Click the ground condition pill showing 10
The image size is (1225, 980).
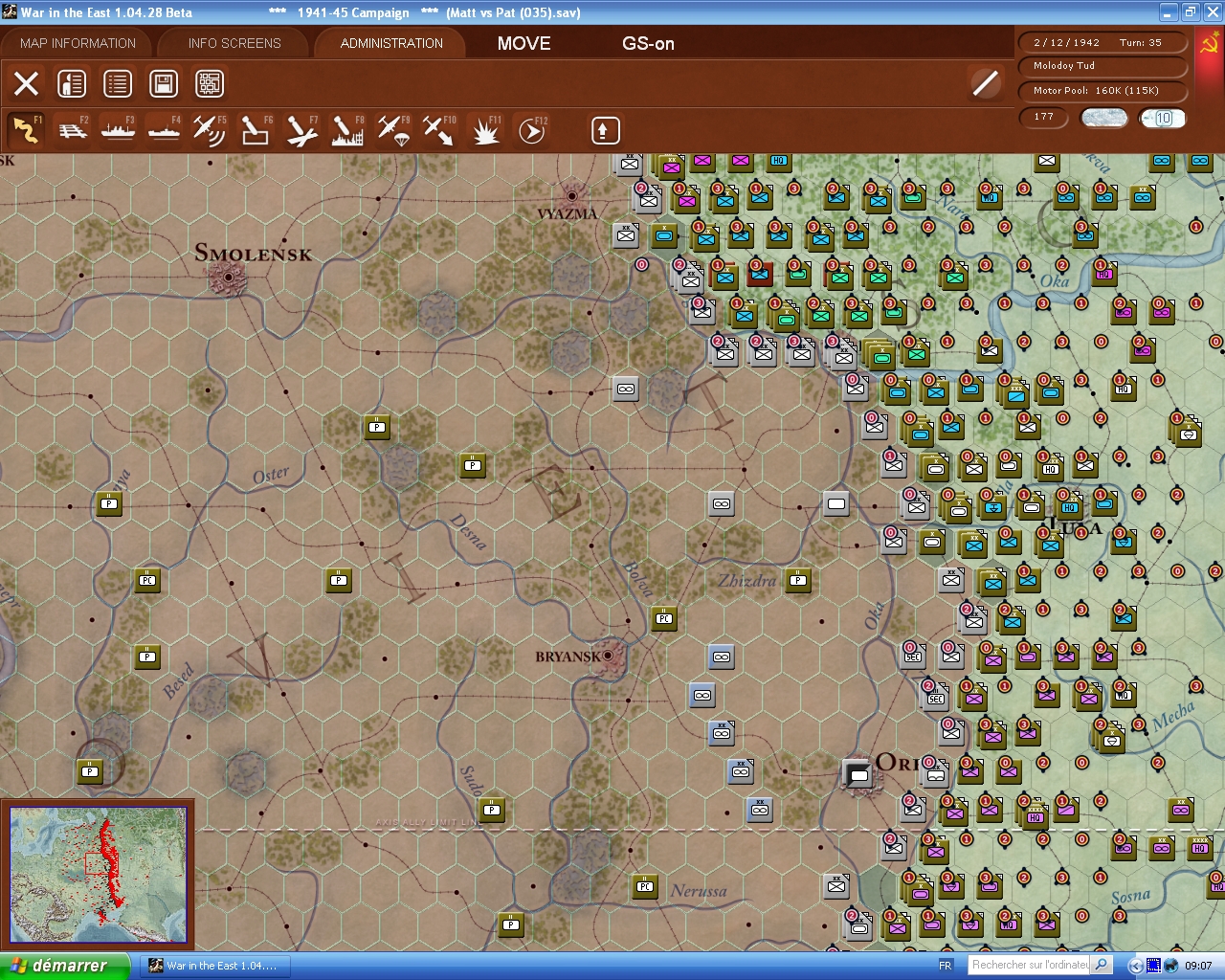[x=1163, y=118]
